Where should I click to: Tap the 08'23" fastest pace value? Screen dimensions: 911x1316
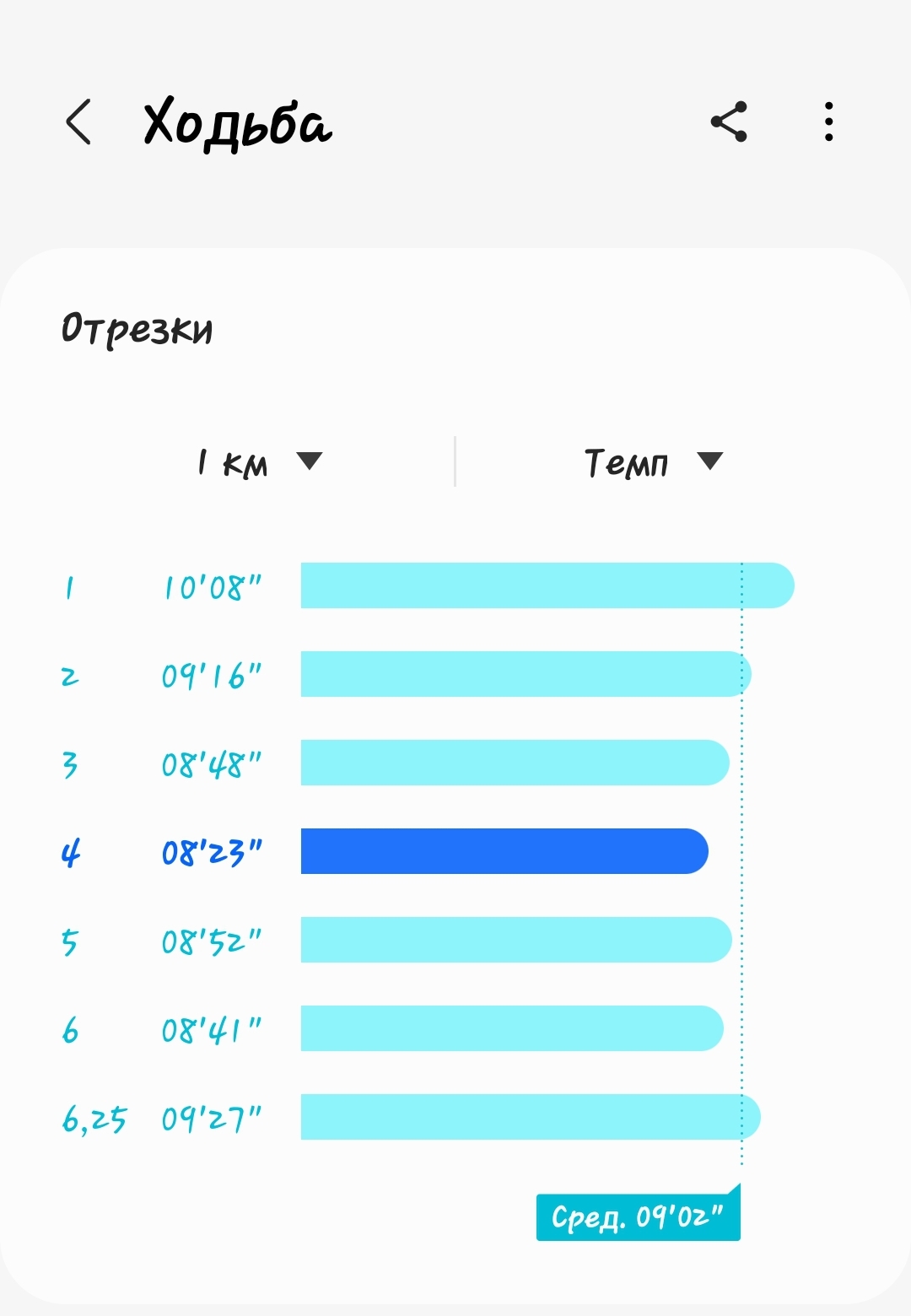click(x=213, y=853)
